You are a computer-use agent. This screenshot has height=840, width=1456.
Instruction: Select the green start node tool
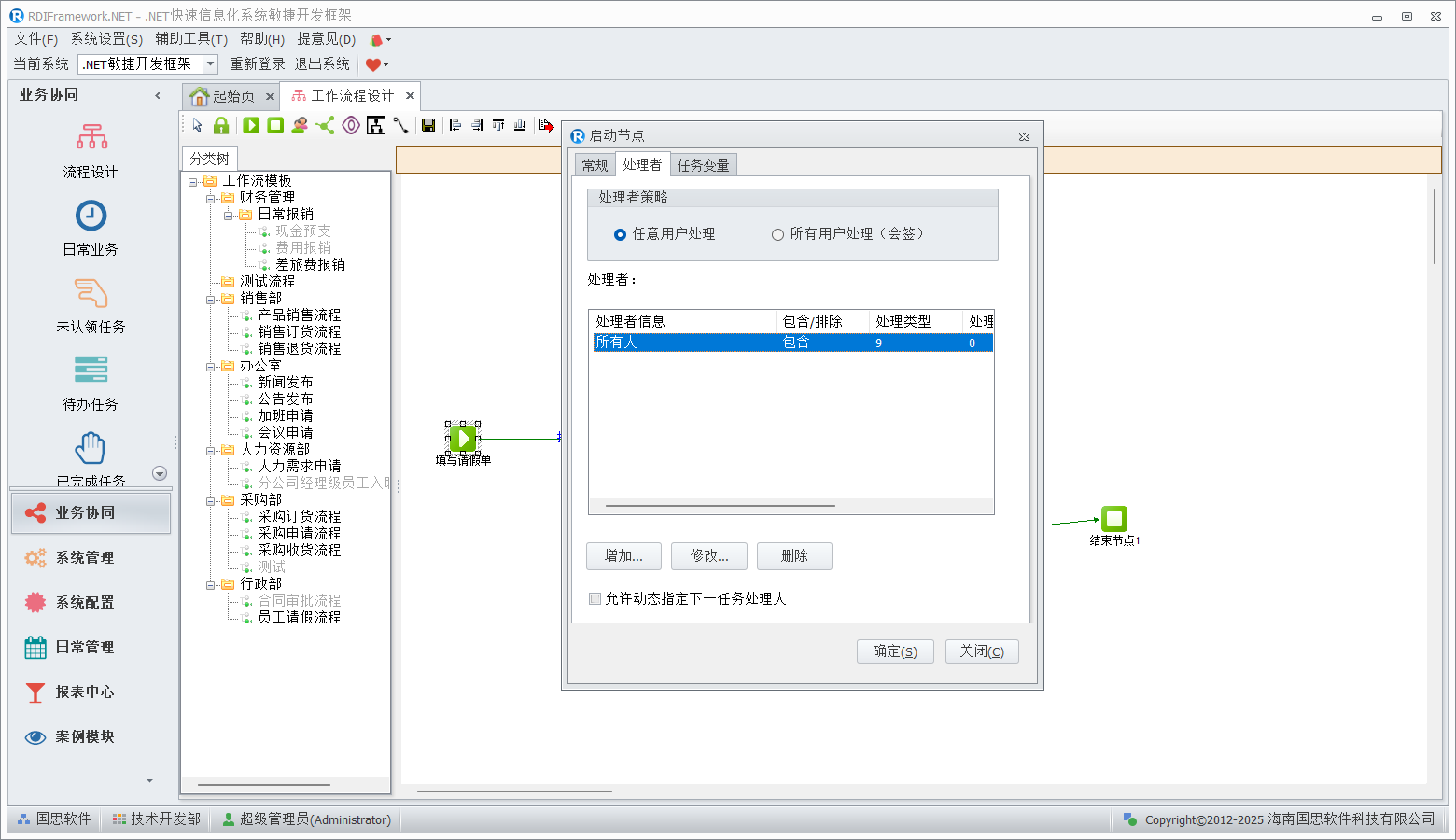(x=251, y=125)
